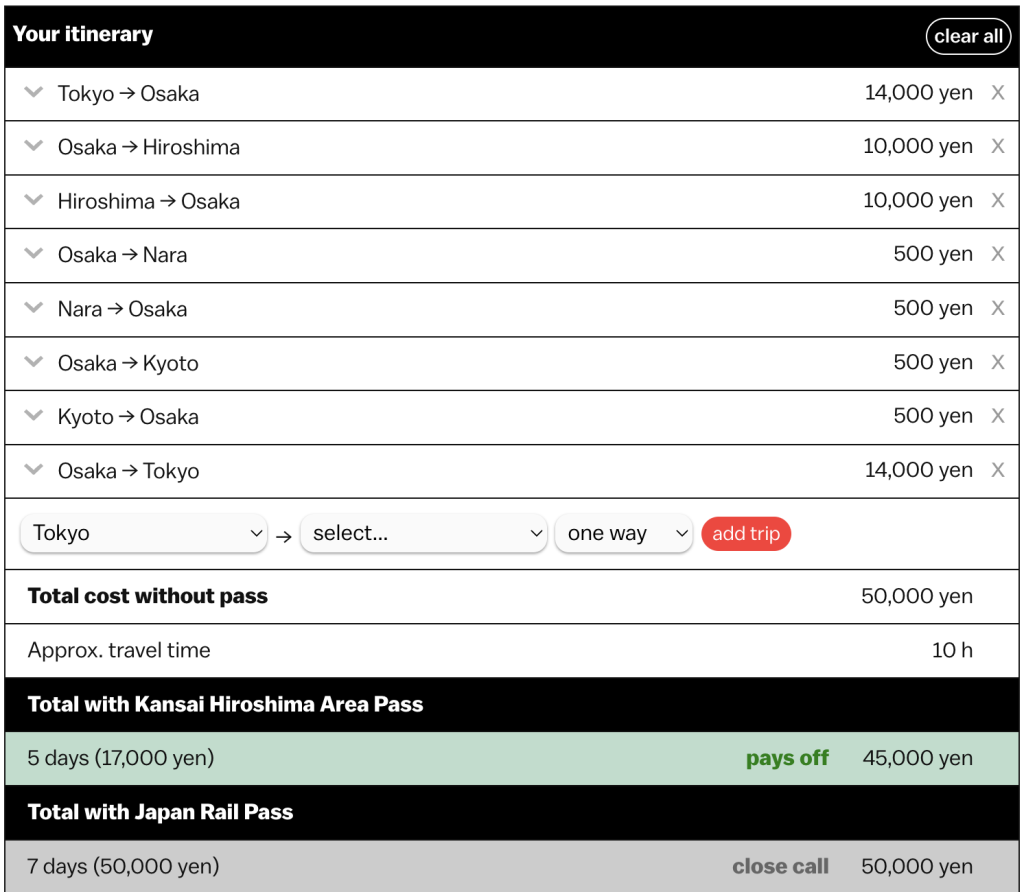
Task: Expand the Kyoto → Osaka chevron
Action: point(34,417)
